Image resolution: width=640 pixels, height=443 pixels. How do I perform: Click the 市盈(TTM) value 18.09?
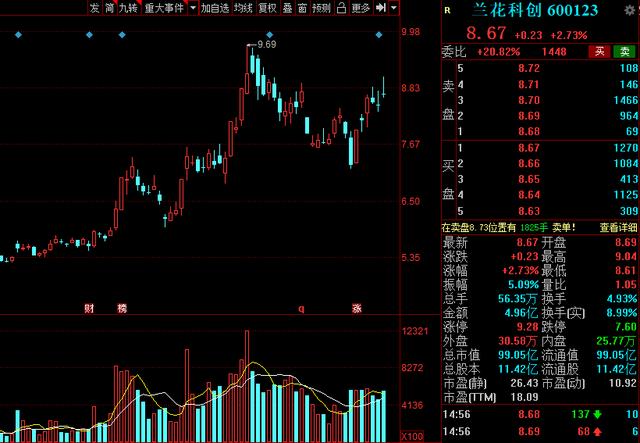point(523,397)
